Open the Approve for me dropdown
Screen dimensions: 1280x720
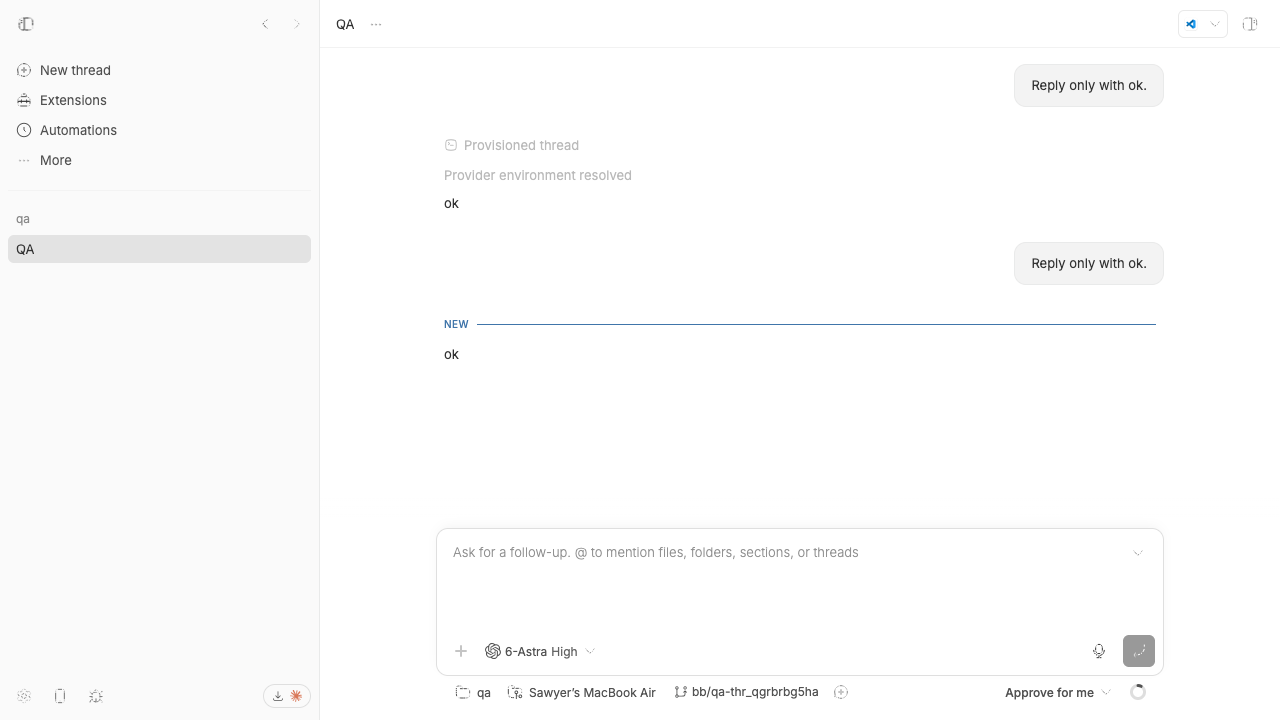point(1058,692)
